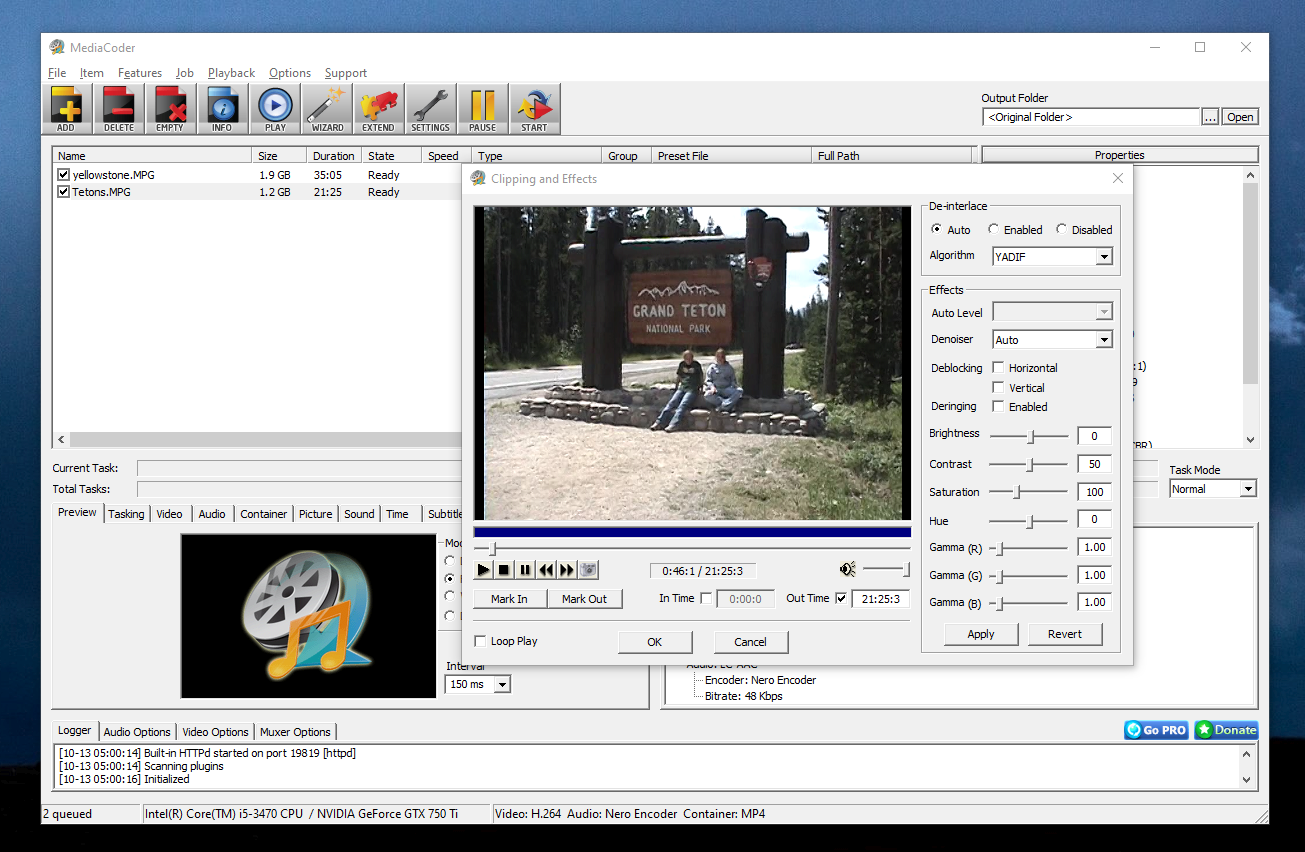Click the camera snapshot icon
This screenshot has height=852, width=1305.
[x=588, y=570]
